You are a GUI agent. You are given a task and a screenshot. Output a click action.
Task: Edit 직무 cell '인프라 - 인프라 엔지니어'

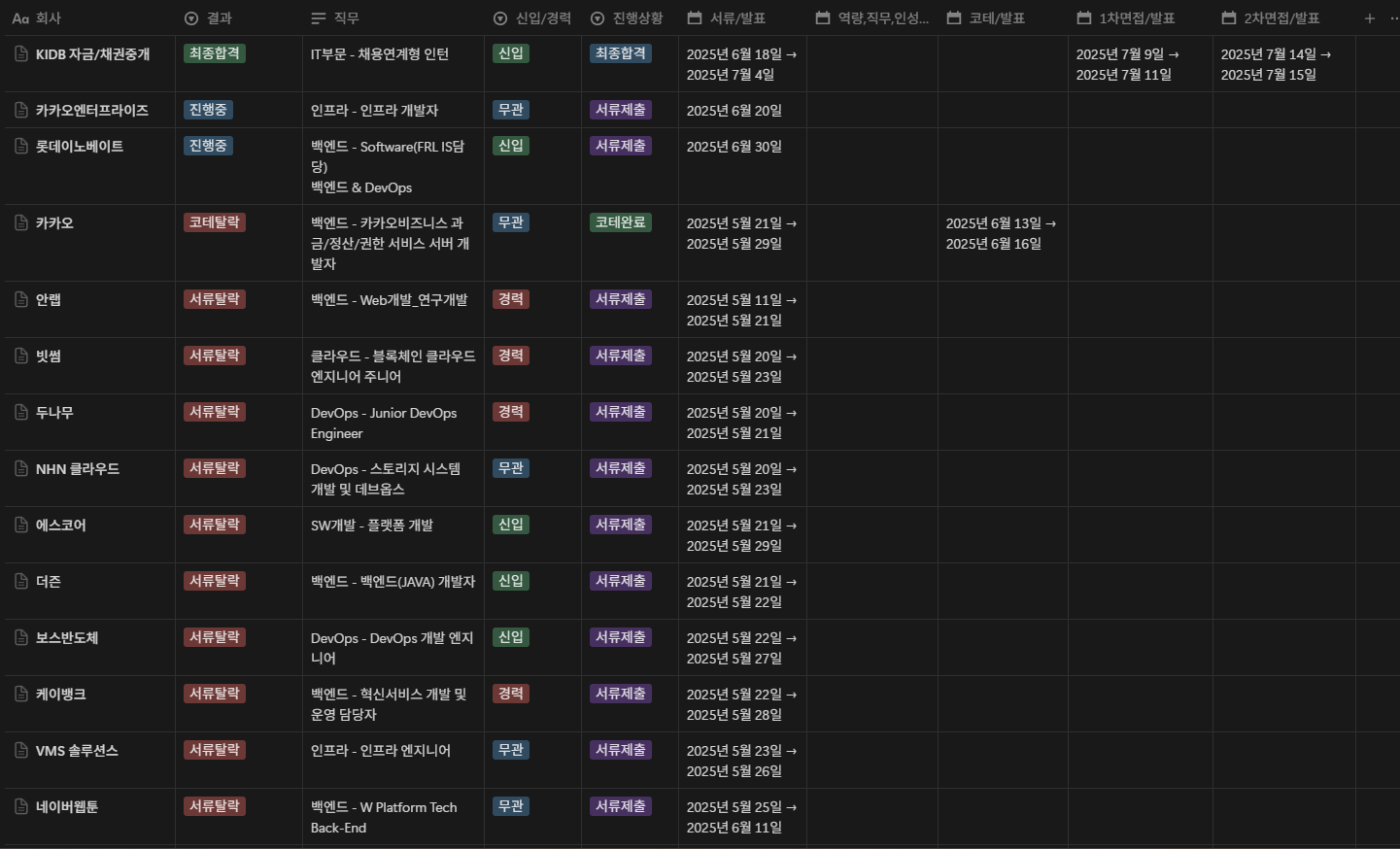tap(381, 751)
